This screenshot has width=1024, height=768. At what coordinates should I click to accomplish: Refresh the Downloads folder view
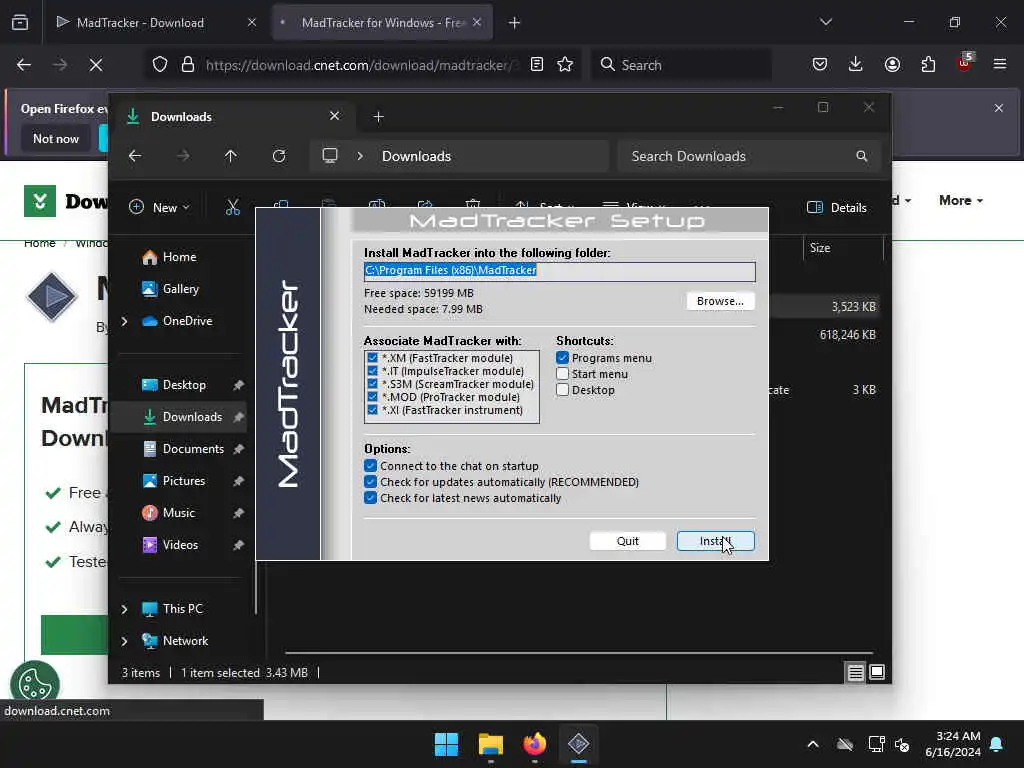tap(279, 156)
